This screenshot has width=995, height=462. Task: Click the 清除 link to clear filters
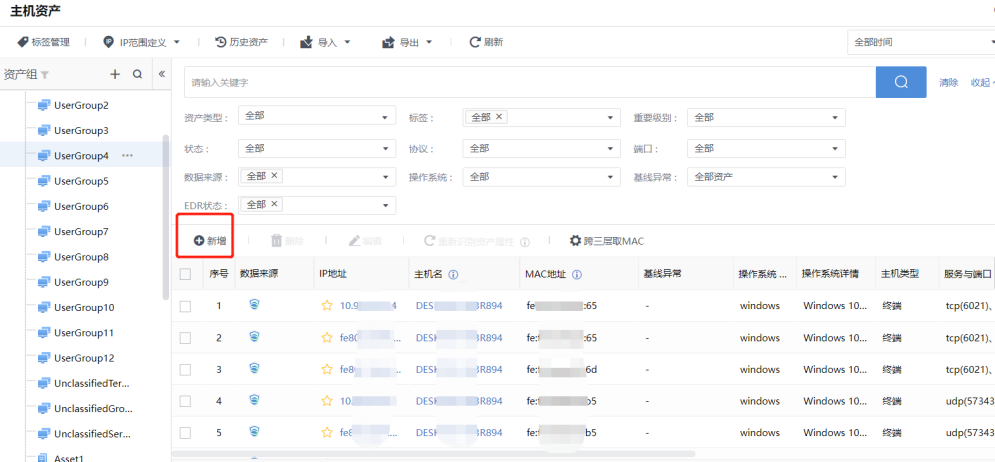click(x=948, y=83)
